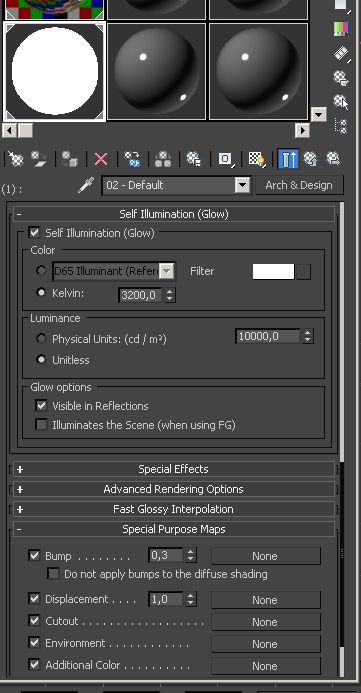The image size is (361, 693).
Task: Click the Select by Material icon
Action: coord(341,102)
